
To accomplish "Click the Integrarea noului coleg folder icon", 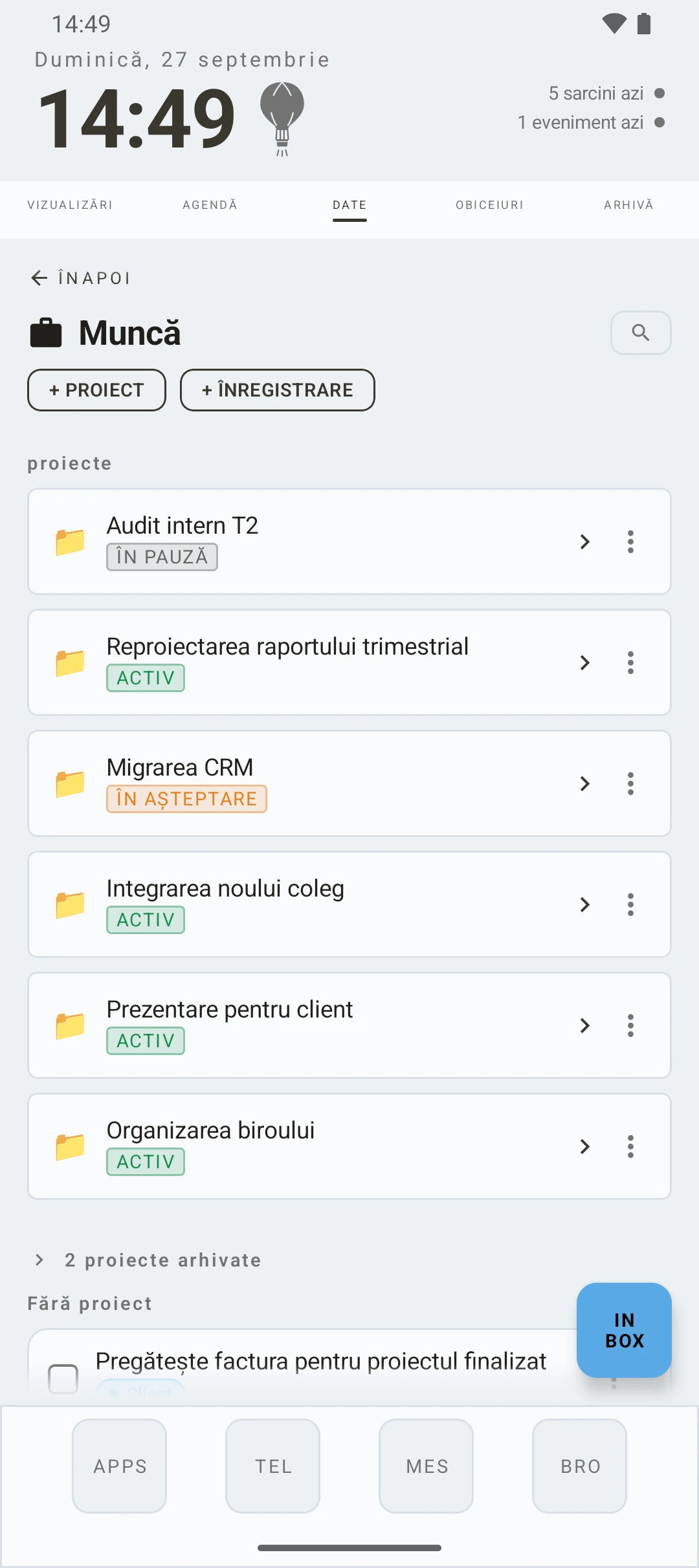I will tap(70, 904).
